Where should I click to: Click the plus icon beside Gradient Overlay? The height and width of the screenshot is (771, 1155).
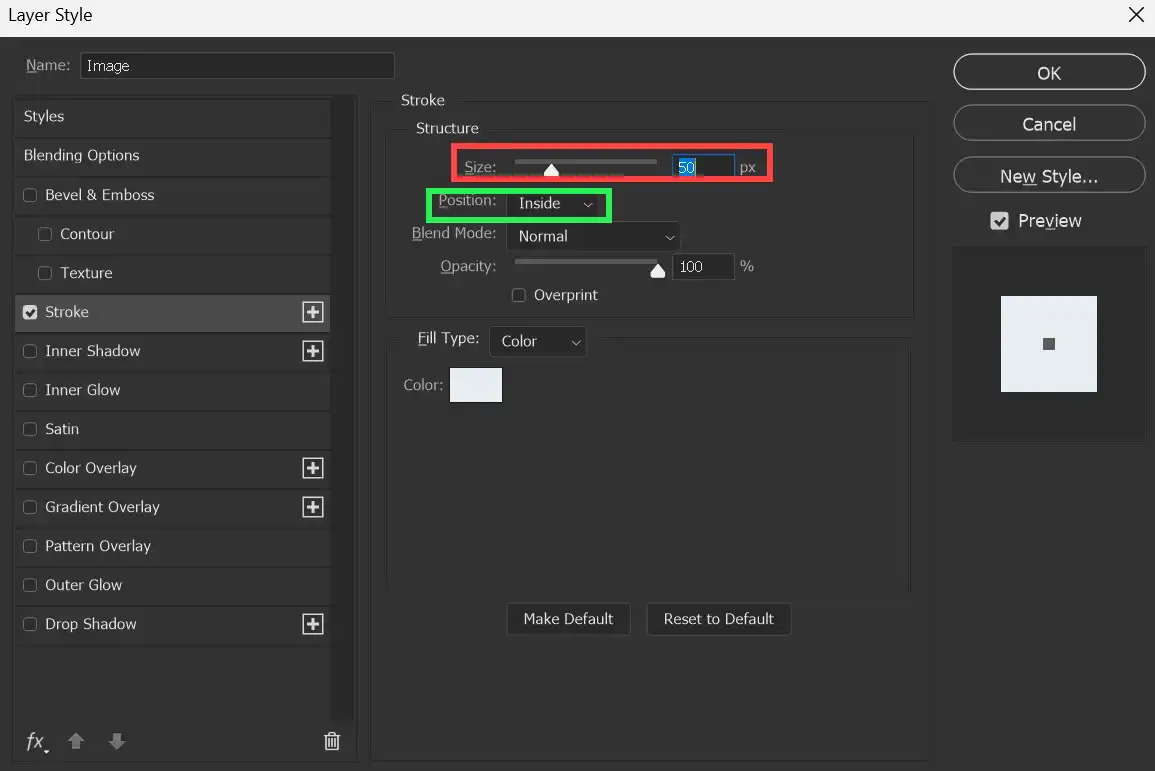coord(312,507)
